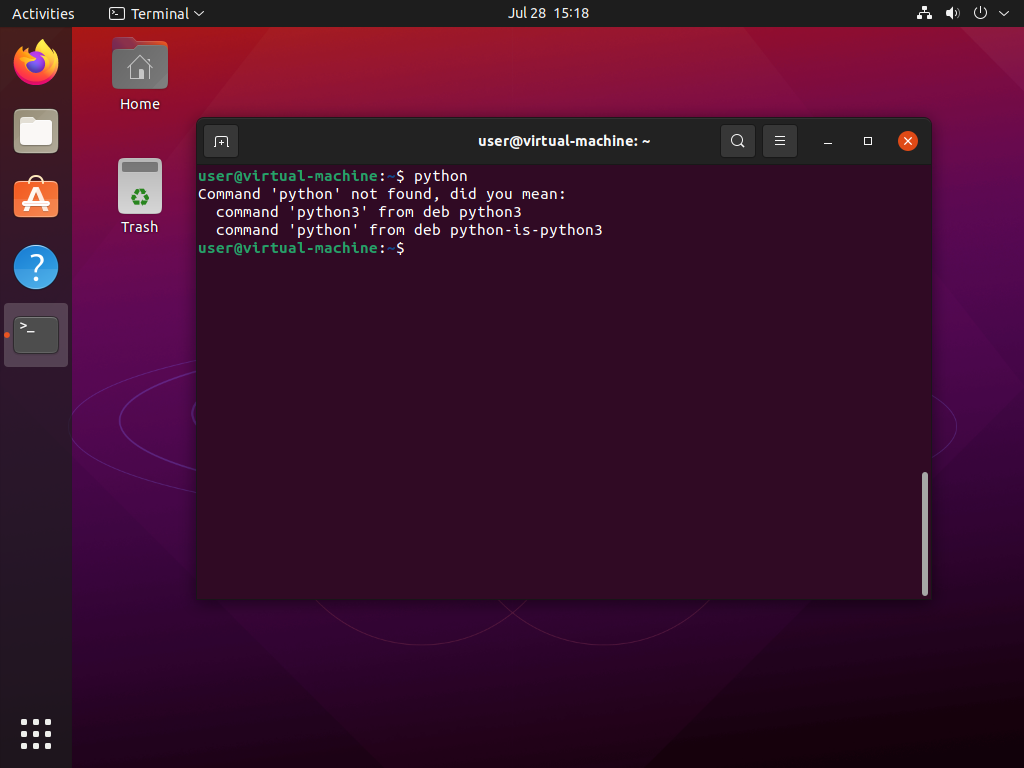Click the volume speaker icon
This screenshot has height=768, width=1024.
[952, 13]
